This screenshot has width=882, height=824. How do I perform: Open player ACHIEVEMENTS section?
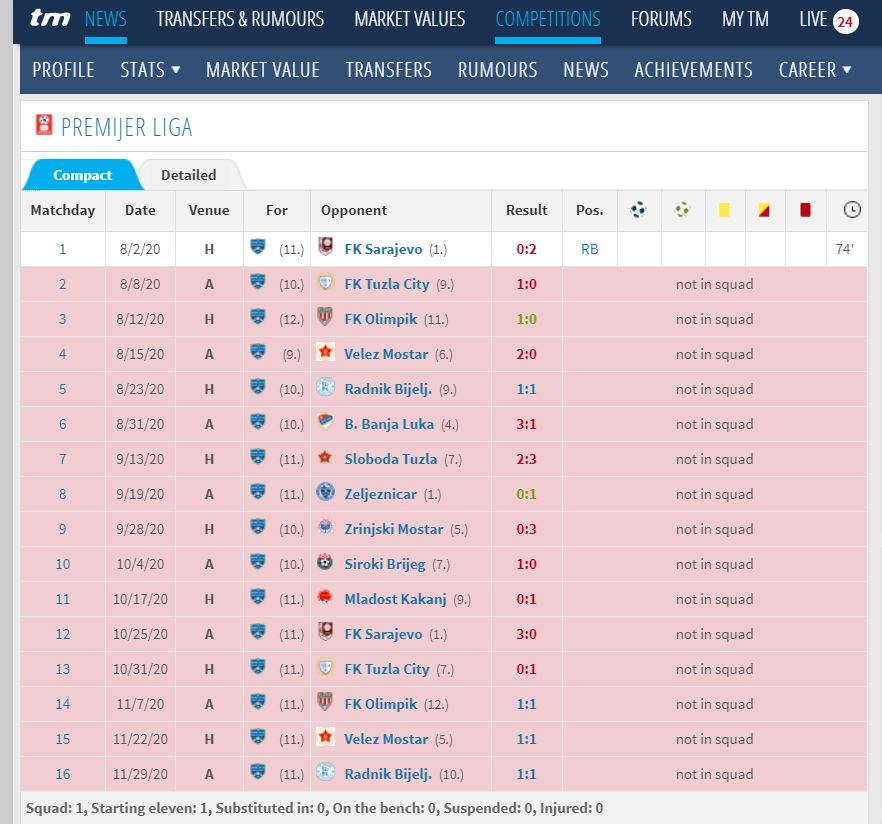pos(693,70)
